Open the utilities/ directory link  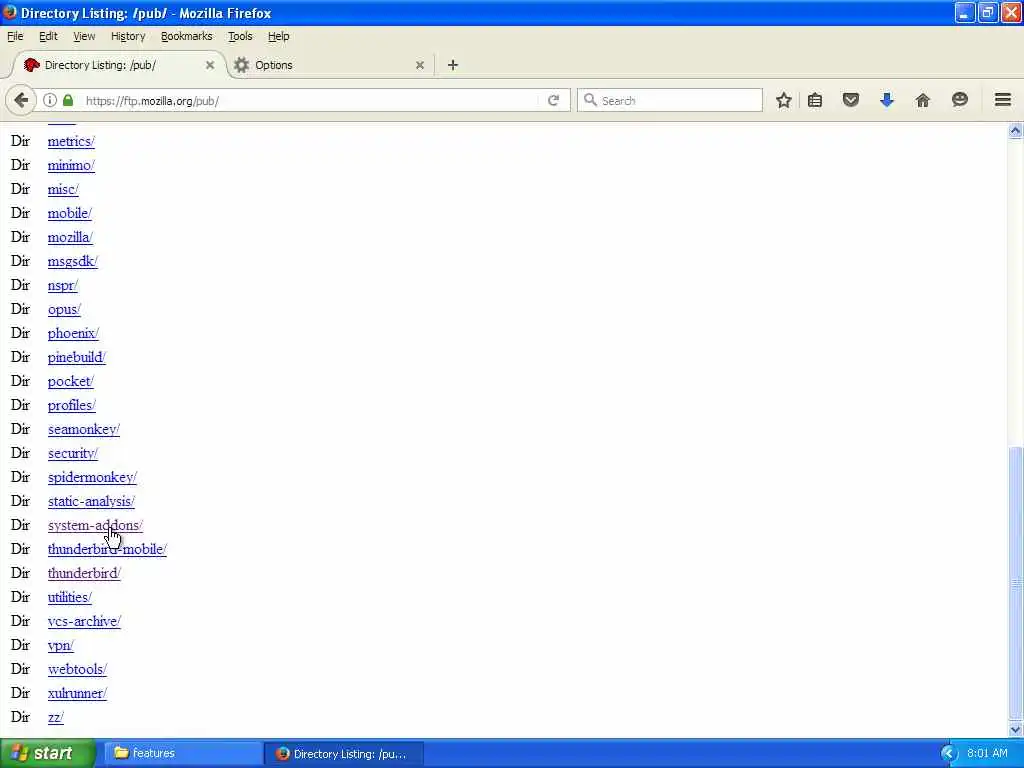click(x=70, y=598)
